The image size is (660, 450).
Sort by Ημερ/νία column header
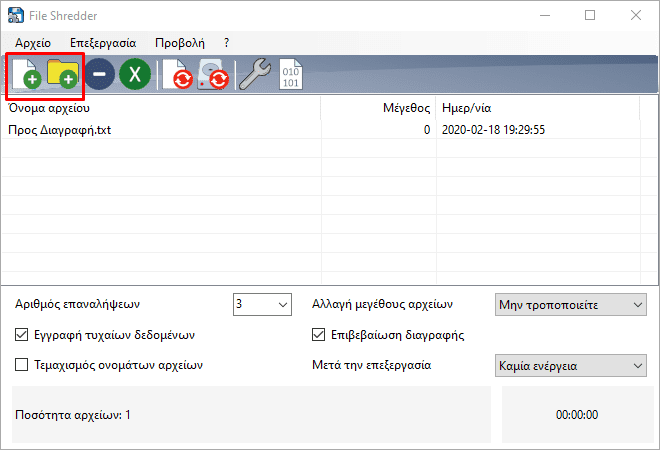(538, 108)
